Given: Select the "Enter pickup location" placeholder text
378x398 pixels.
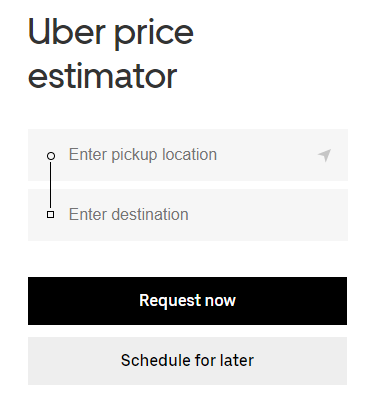Looking at the screenshot, I should coord(143,155).
